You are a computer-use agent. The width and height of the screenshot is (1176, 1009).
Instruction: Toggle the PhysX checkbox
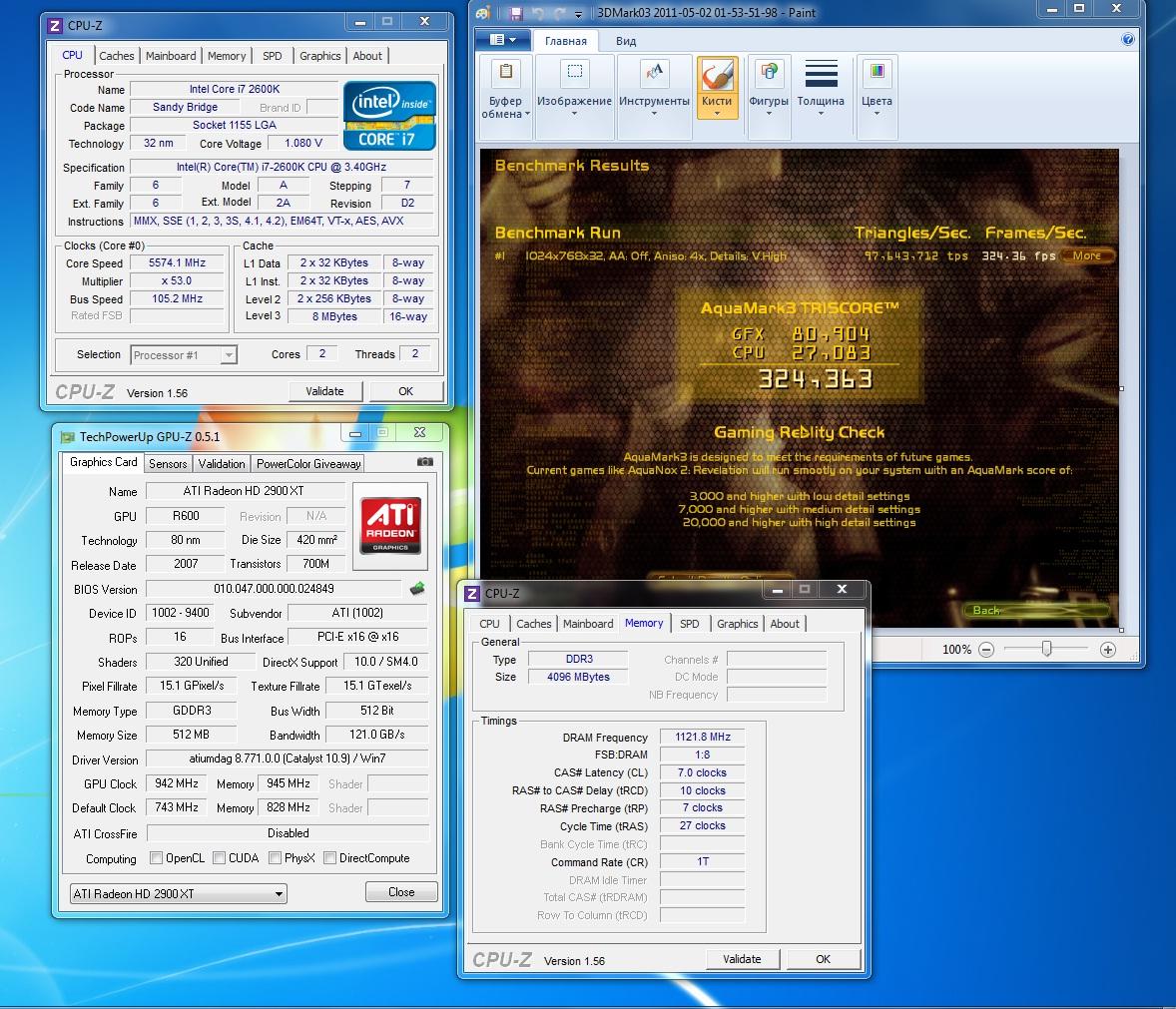[x=275, y=857]
